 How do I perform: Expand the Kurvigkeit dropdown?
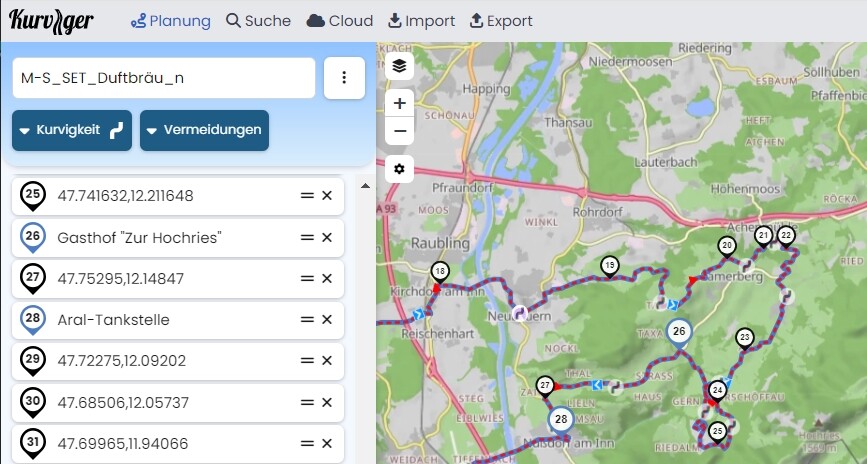coord(72,130)
